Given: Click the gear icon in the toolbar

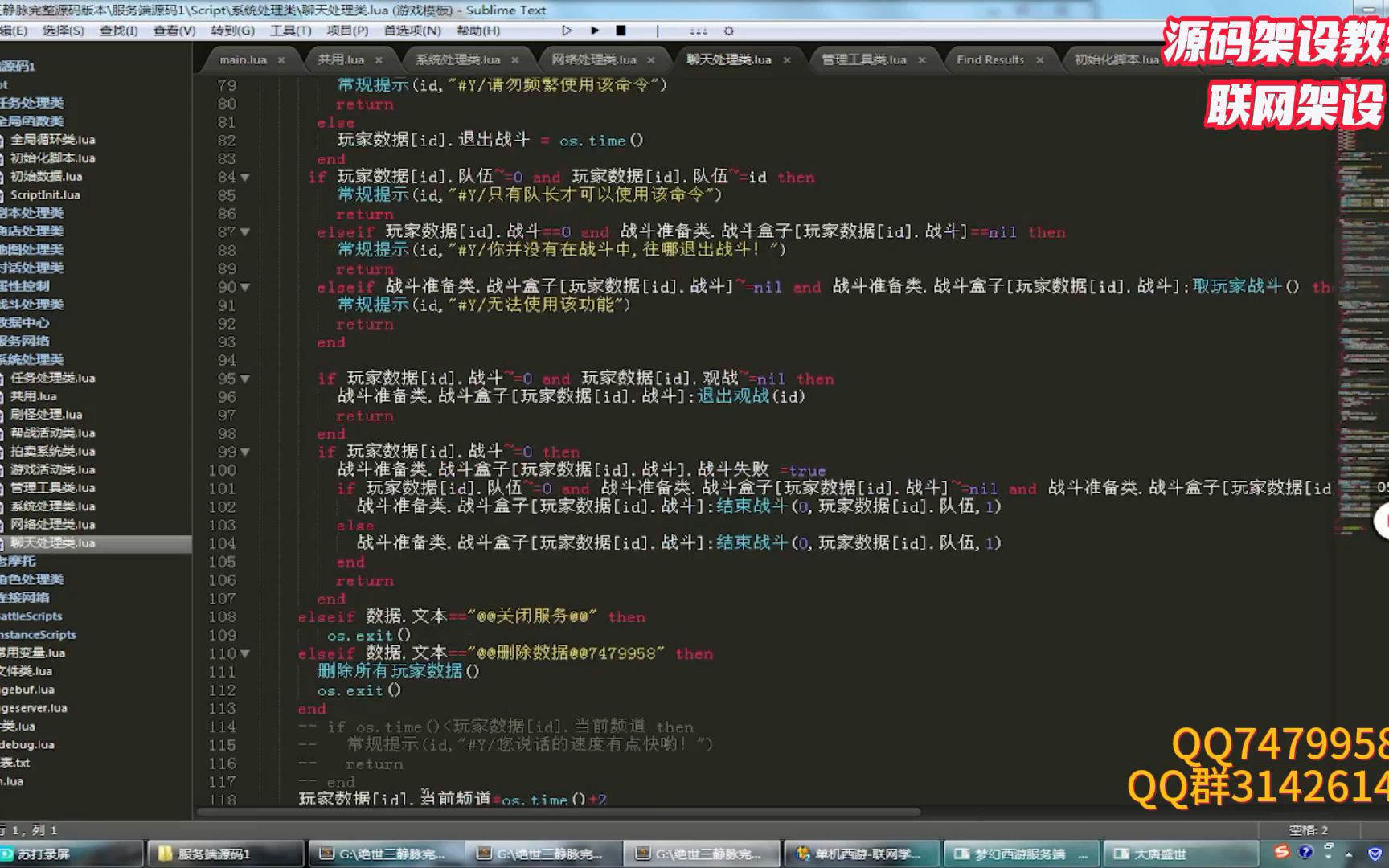Looking at the screenshot, I should 728,31.
